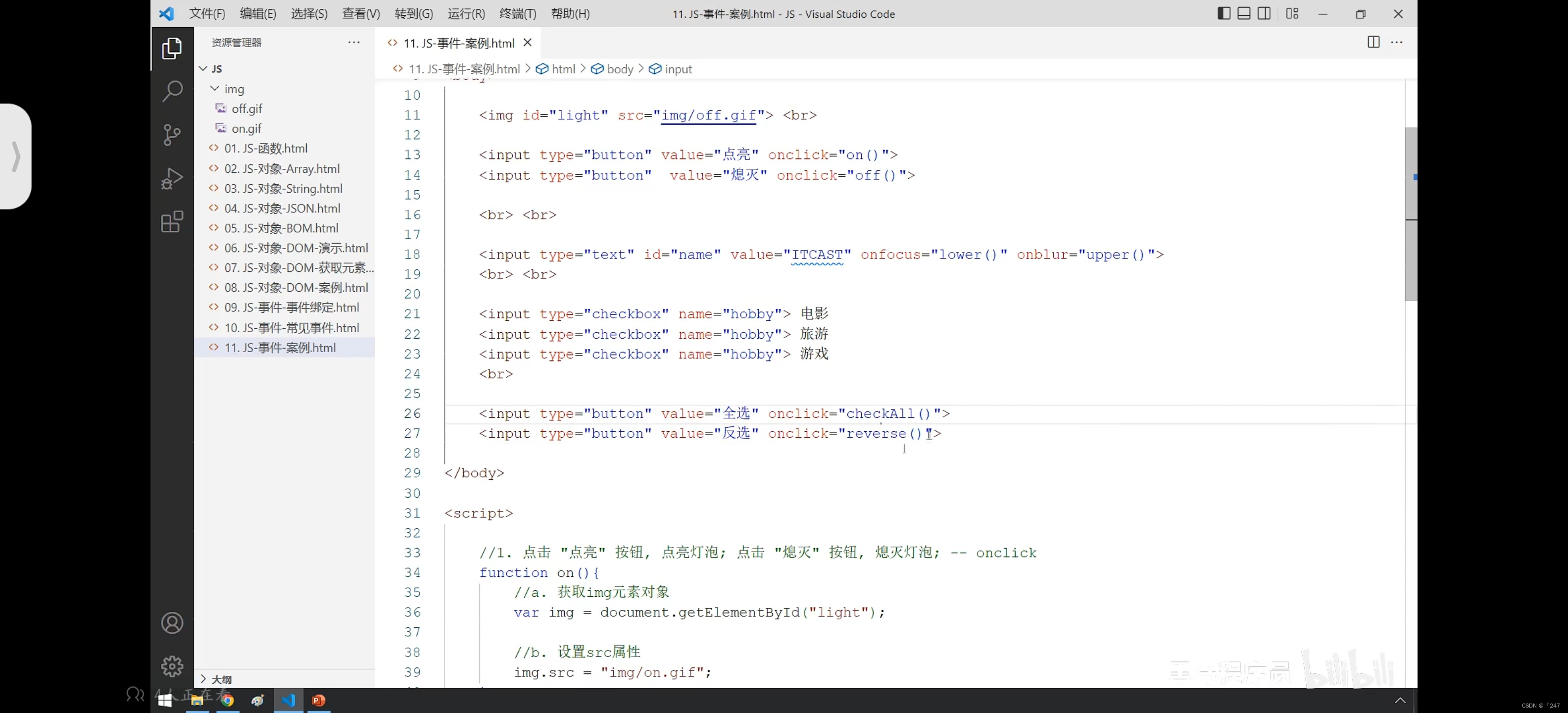Open the 帮助(H) menu
This screenshot has height=713, width=1568.
(x=570, y=13)
